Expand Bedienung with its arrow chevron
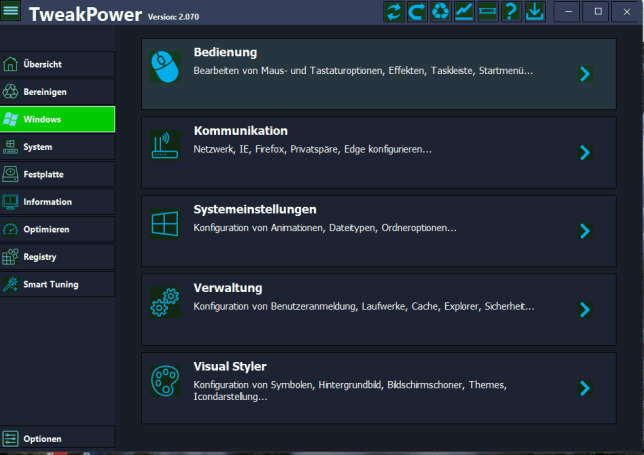The height and width of the screenshot is (455, 644). [x=585, y=73]
